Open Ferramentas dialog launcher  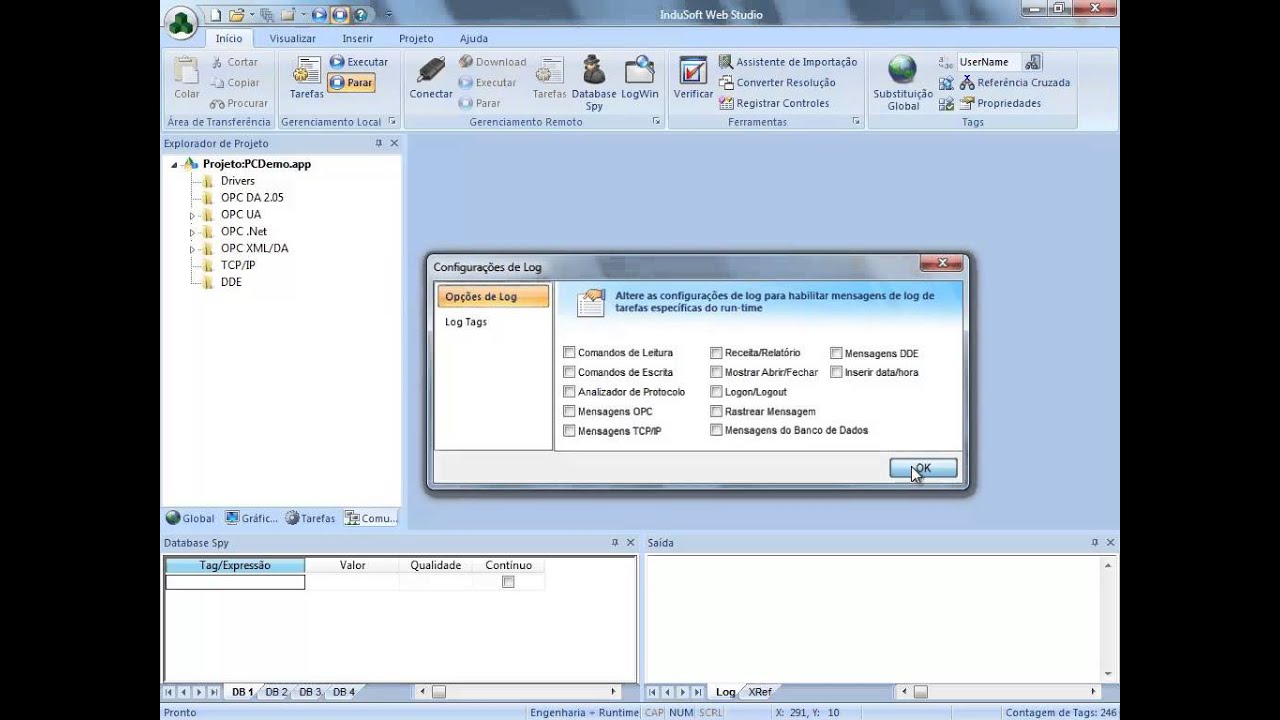(x=857, y=121)
